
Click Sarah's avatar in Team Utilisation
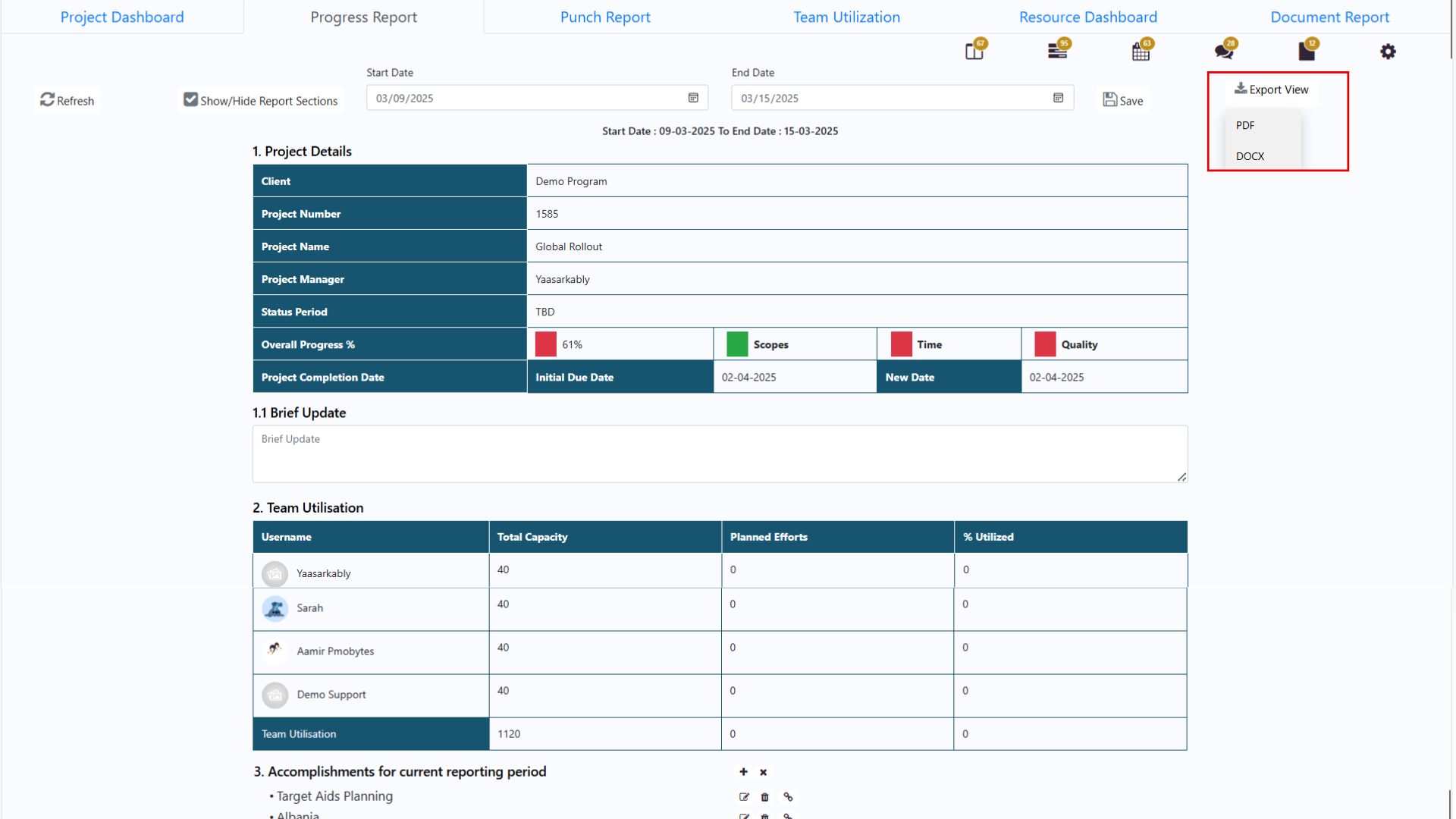coord(275,608)
